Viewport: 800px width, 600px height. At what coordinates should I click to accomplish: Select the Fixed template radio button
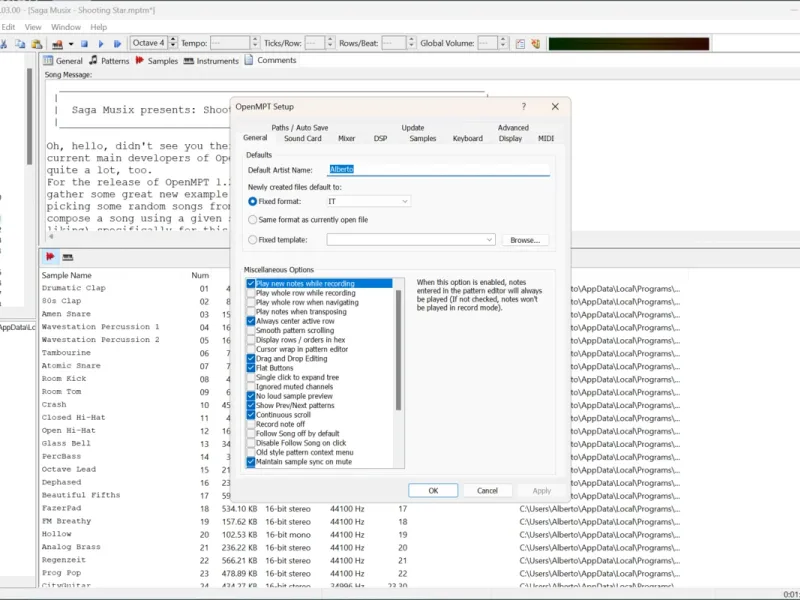click(252, 240)
